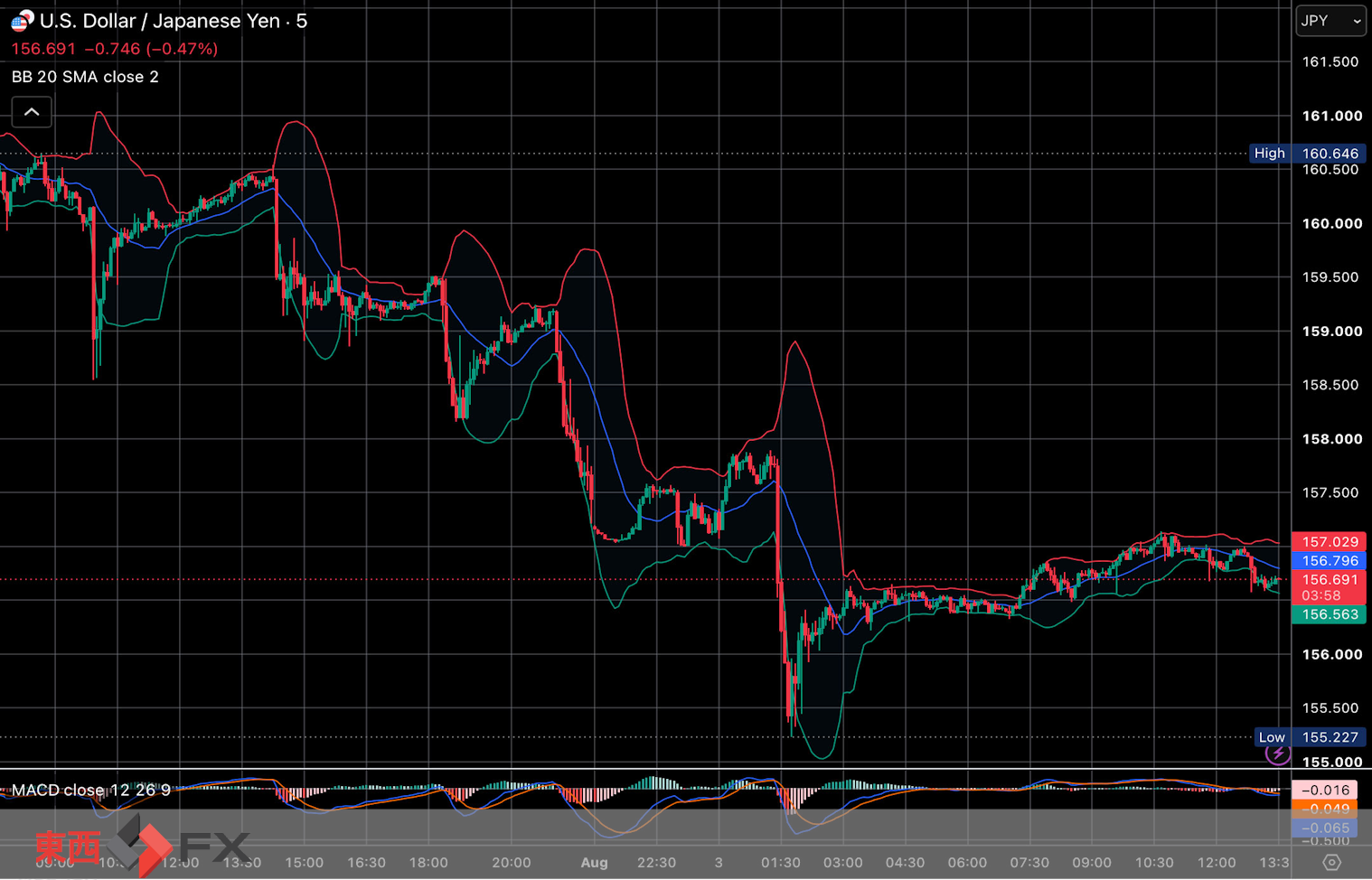The width and height of the screenshot is (1372, 880).
Task: Click the BB 20 SMA close 2 legend
Action: (x=85, y=77)
